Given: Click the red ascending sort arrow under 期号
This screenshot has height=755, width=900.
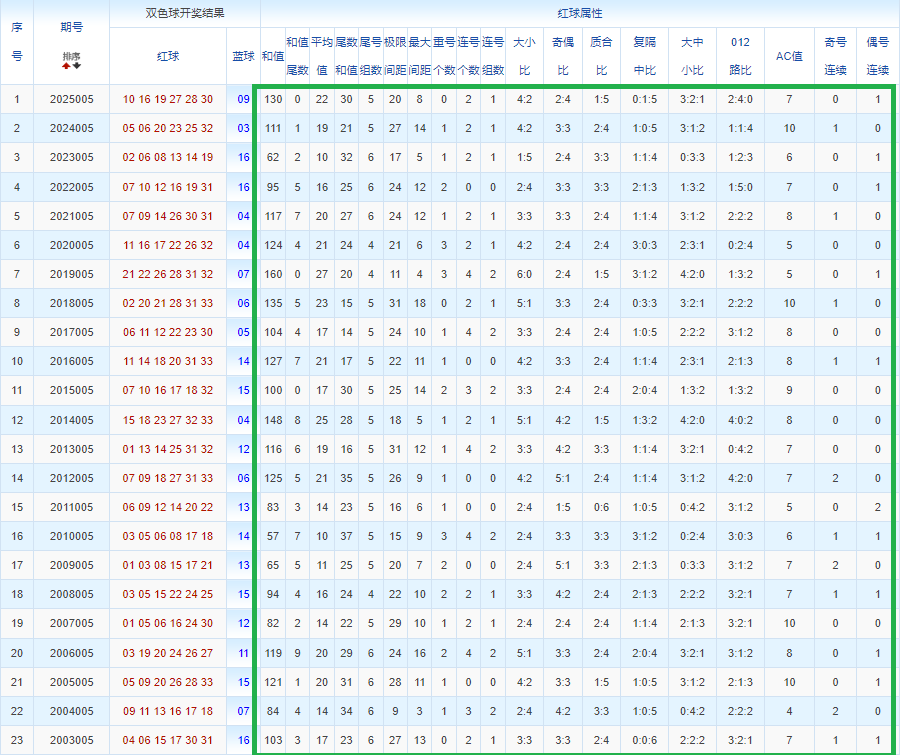Looking at the screenshot, I should 66,66.
